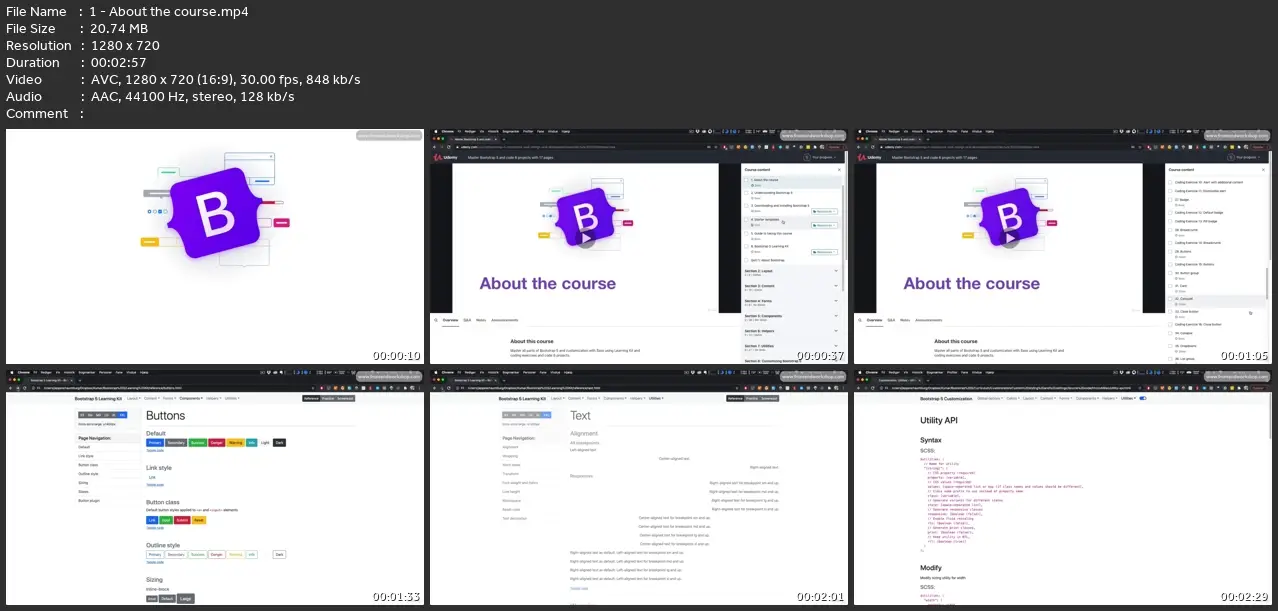Expand Section 6: Helpers
The width and height of the screenshot is (1278, 611).
pyautogui.click(x=792, y=333)
